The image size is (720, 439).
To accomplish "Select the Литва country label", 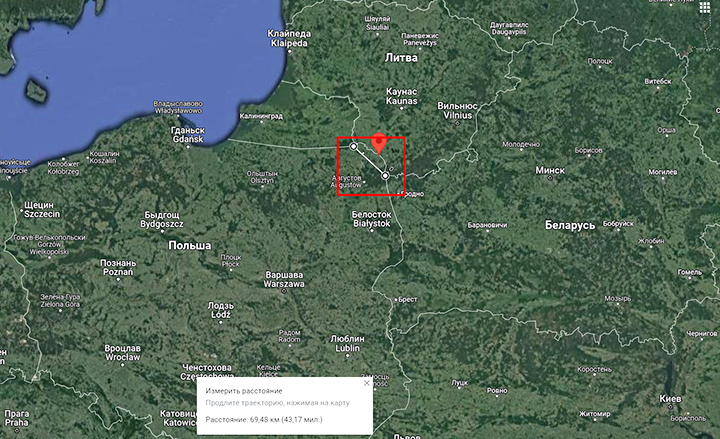I will 401,59.
